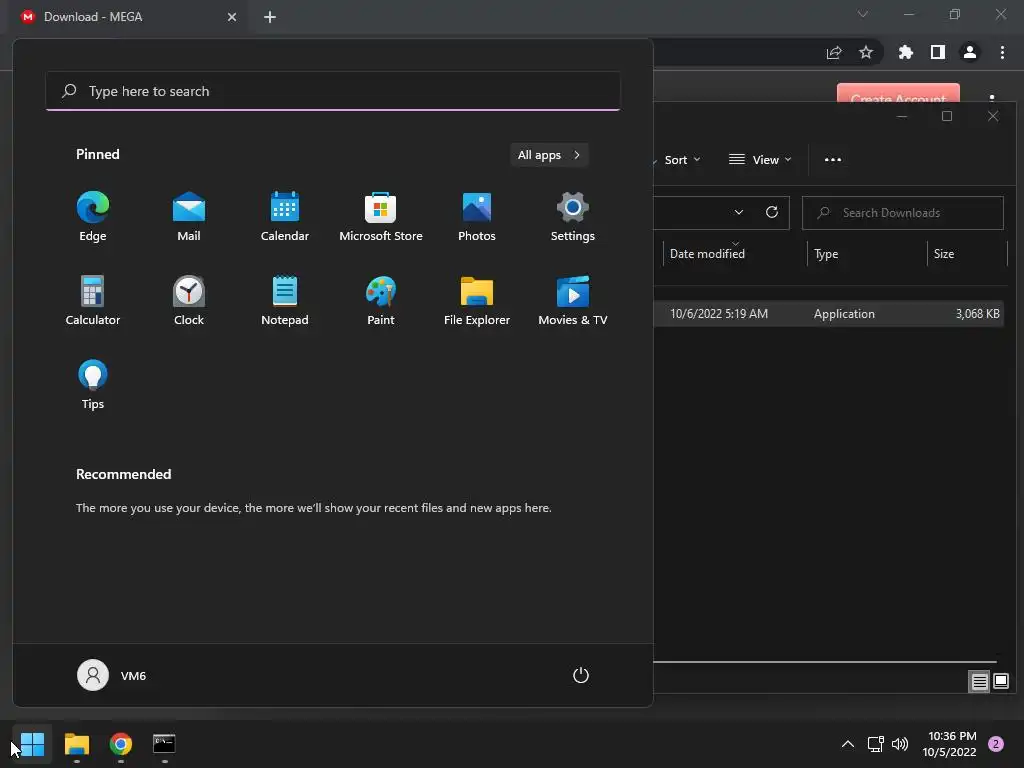This screenshot has width=1024, height=768.
Task: Bookmark this page with star icon
Action: 866,52
